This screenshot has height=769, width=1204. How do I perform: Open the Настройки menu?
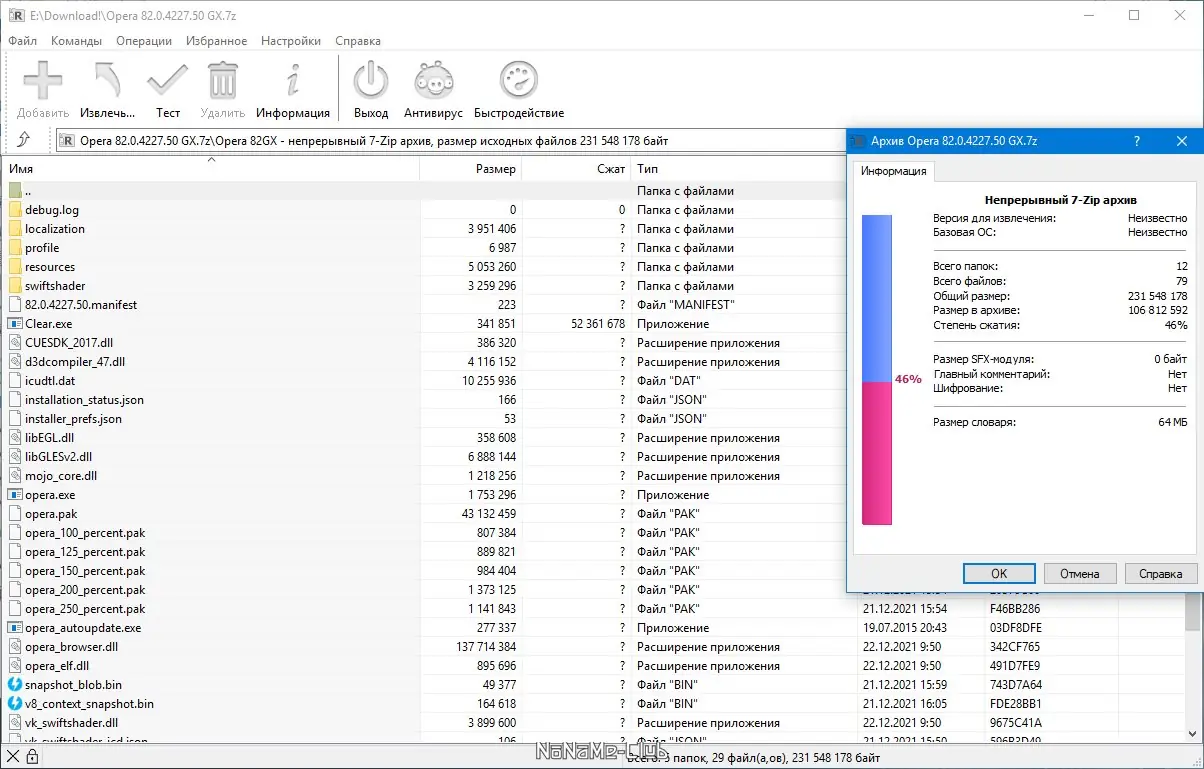[x=290, y=41]
